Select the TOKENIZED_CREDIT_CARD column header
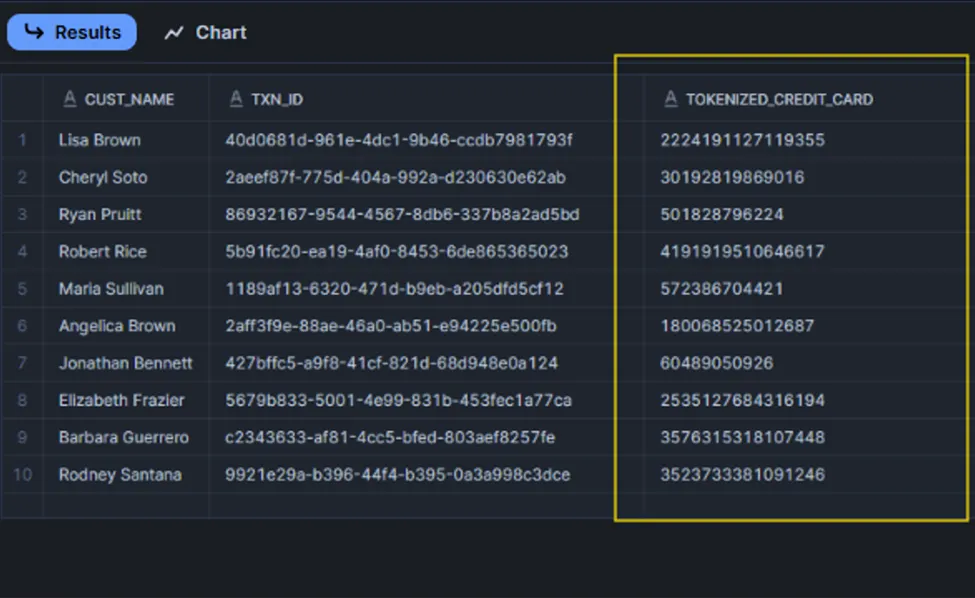Screen dimensions: 975x598 point(779,99)
